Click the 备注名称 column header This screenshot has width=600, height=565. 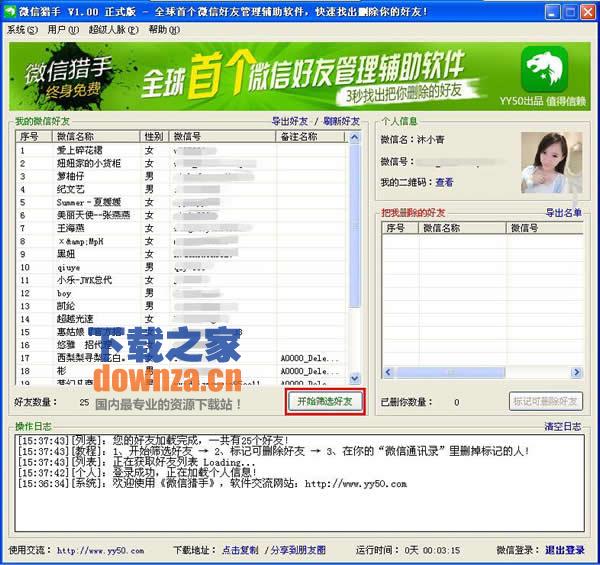tap(310, 137)
